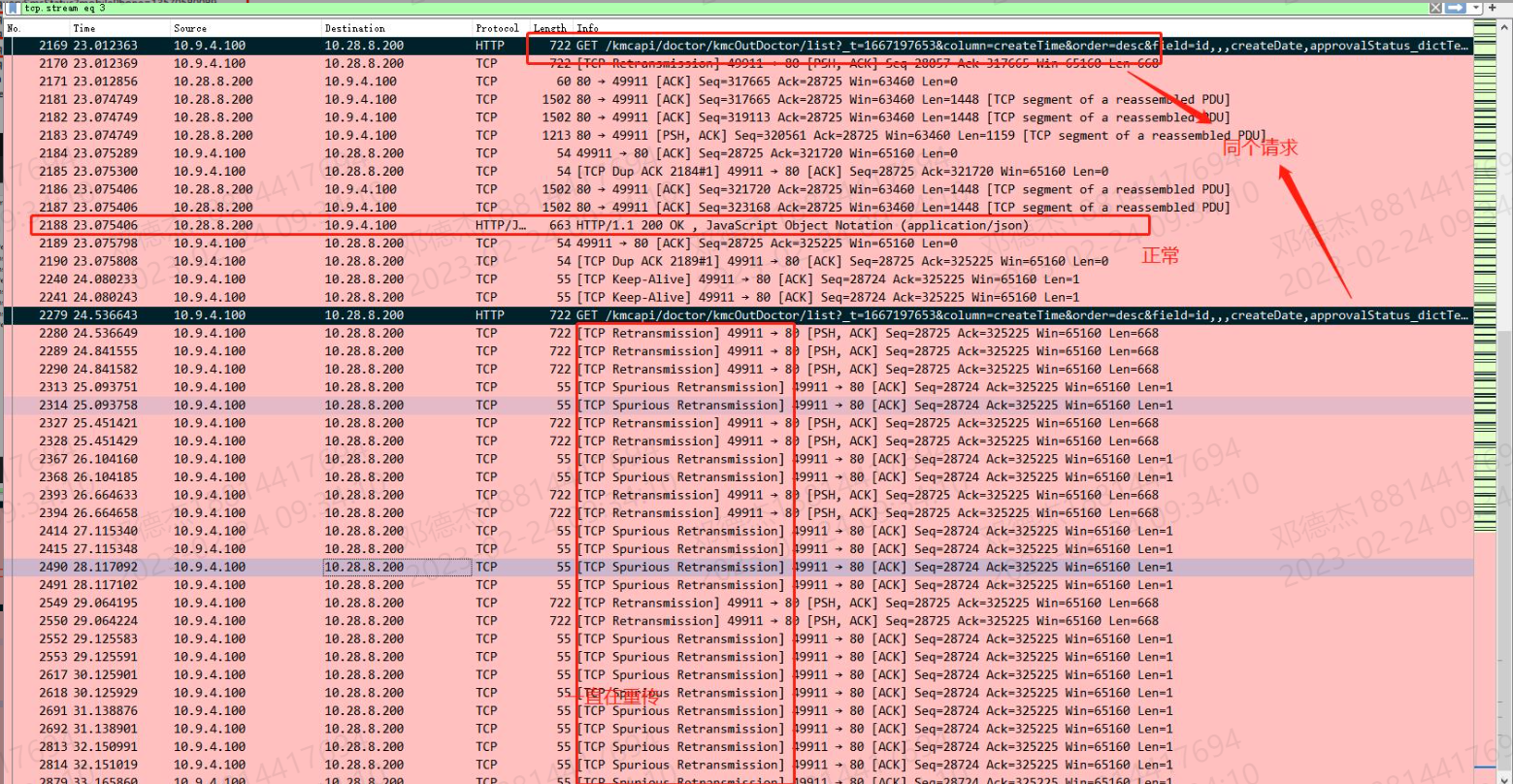Select packet 2415 Spurious Retransmission row
This screenshot has height=784, width=1513.
click(738, 548)
